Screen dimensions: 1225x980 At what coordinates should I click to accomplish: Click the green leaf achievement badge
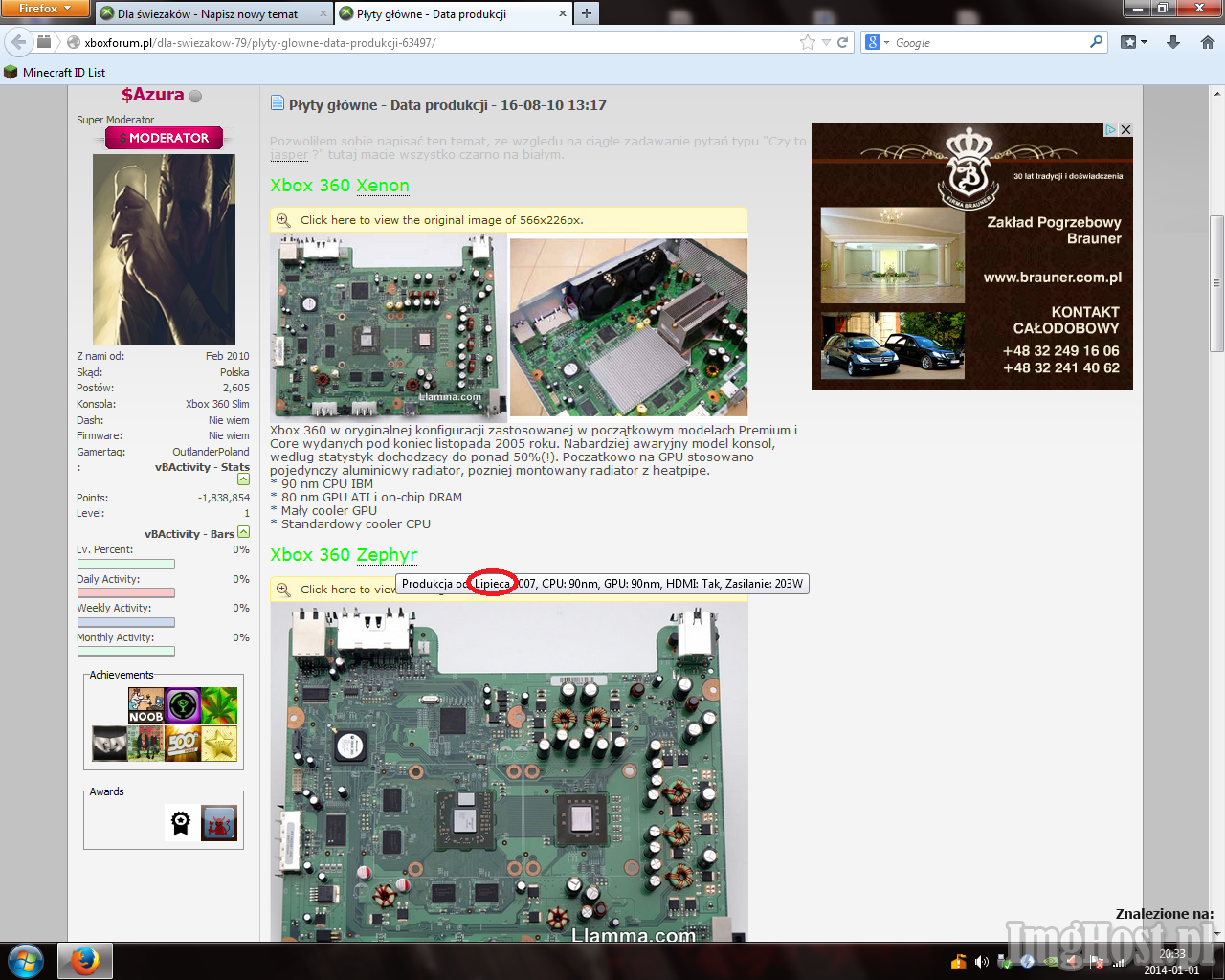(x=219, y=705)
